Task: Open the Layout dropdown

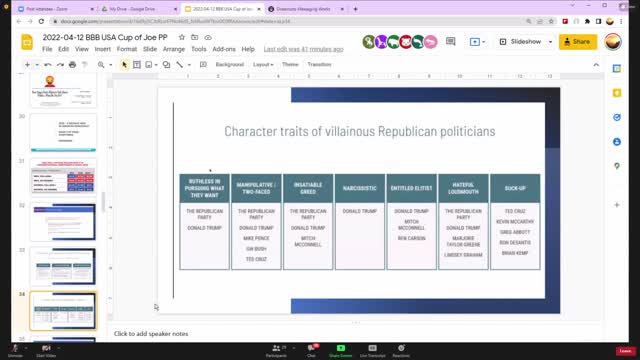Action: (x=263, y=64)
